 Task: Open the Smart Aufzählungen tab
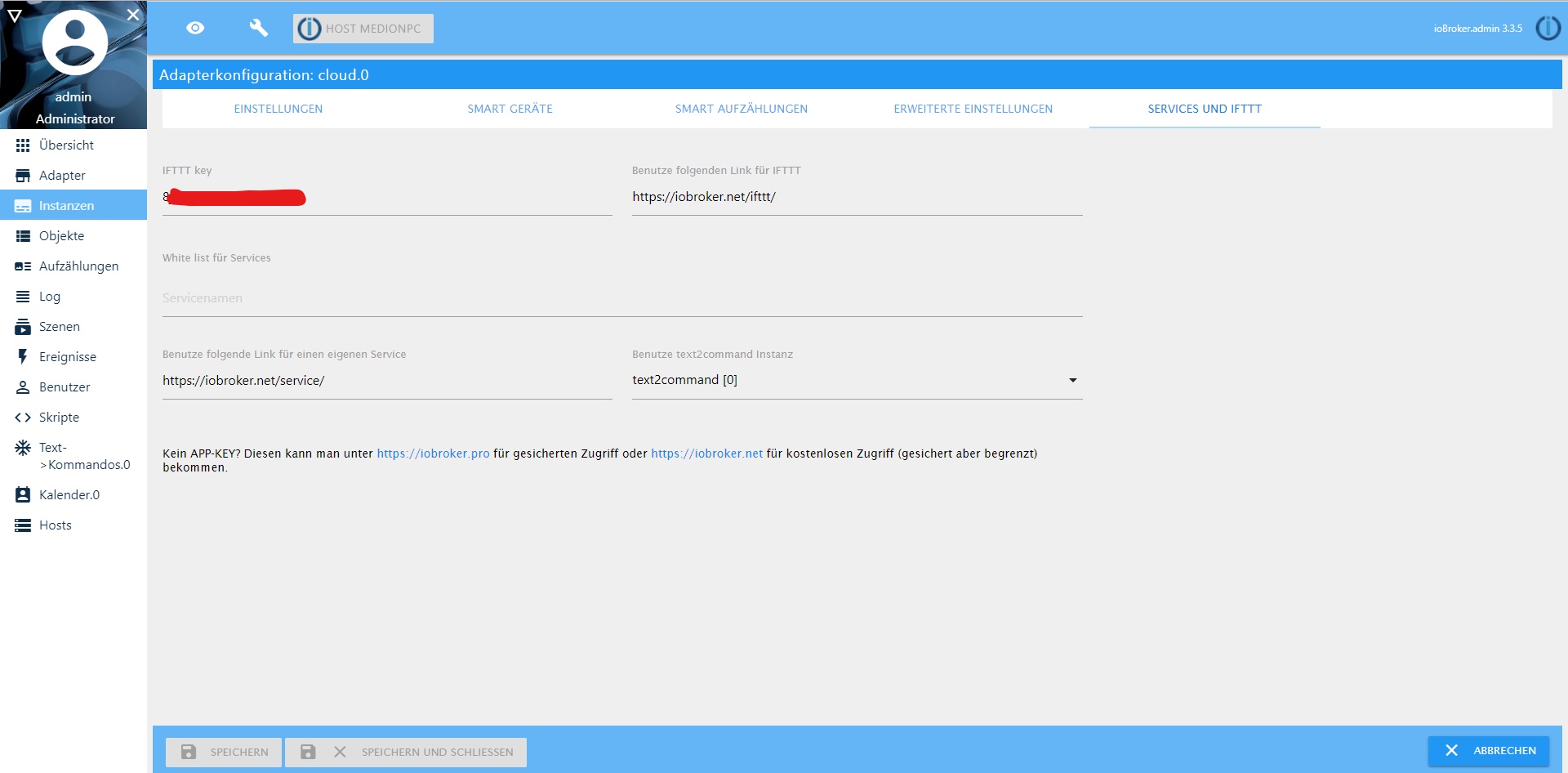742,109
